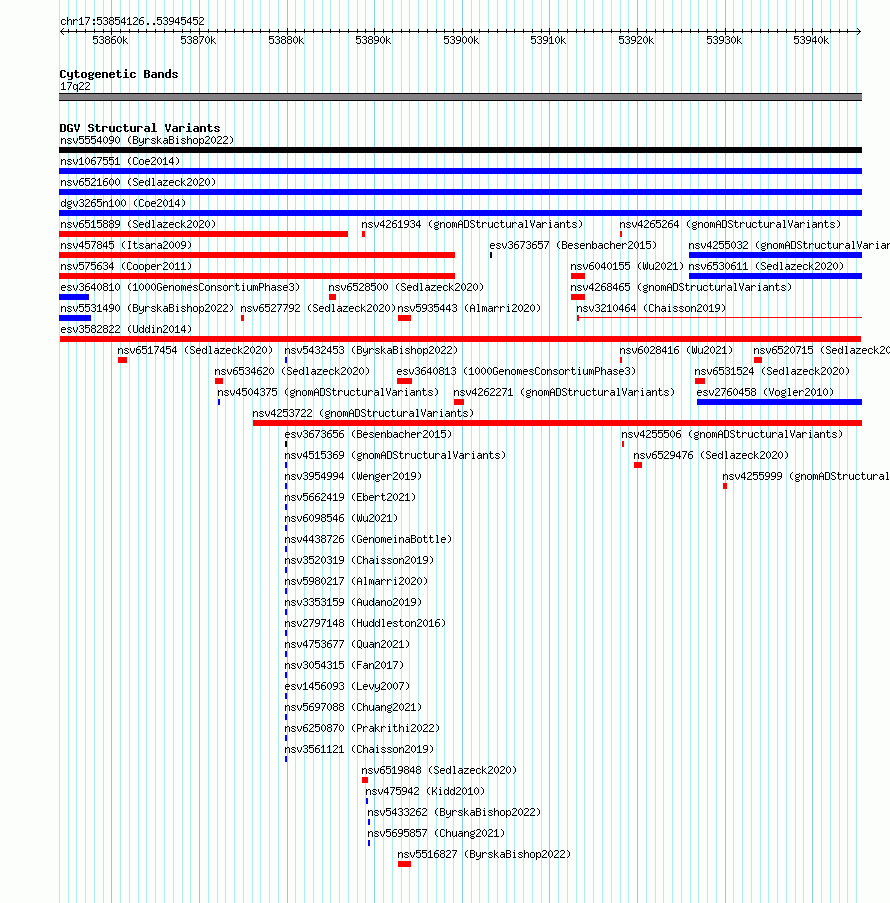The width and height of the screenshot is (890, 903).
Task: Click nsv475942 (Kidd2010) label
Action: [425, 792]
